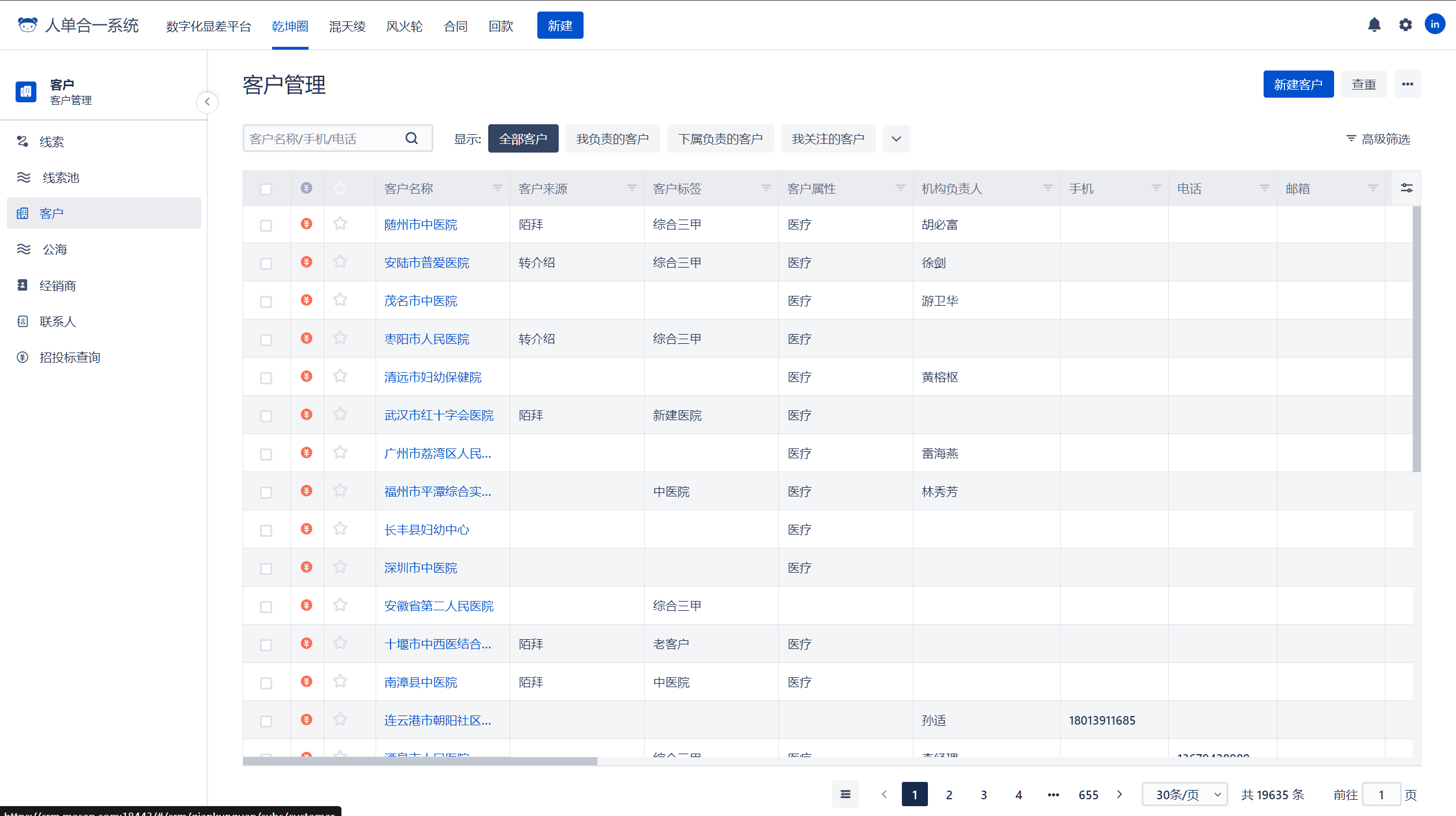Star the 南漳县中医院 row

340,681
